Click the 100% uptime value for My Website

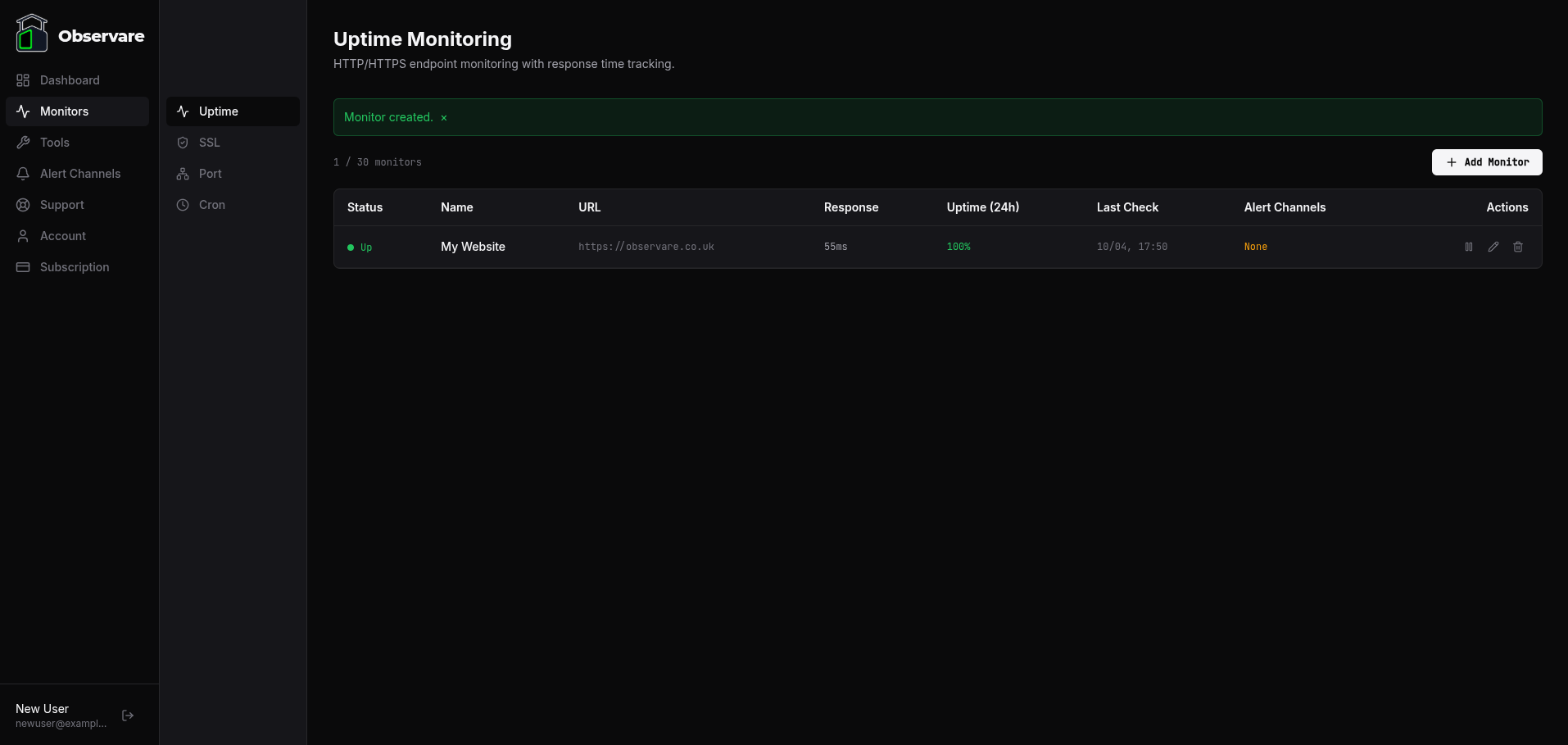point(958,247)
